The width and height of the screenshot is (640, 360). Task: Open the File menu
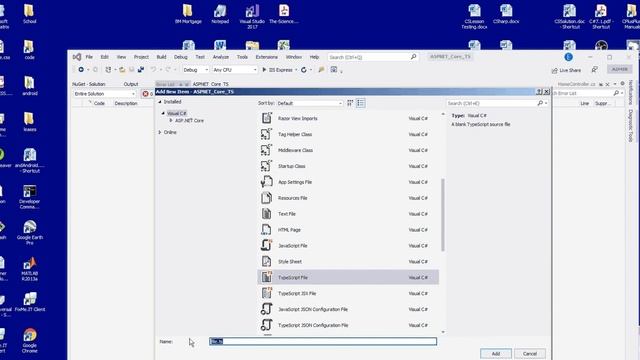pos(89,57)
